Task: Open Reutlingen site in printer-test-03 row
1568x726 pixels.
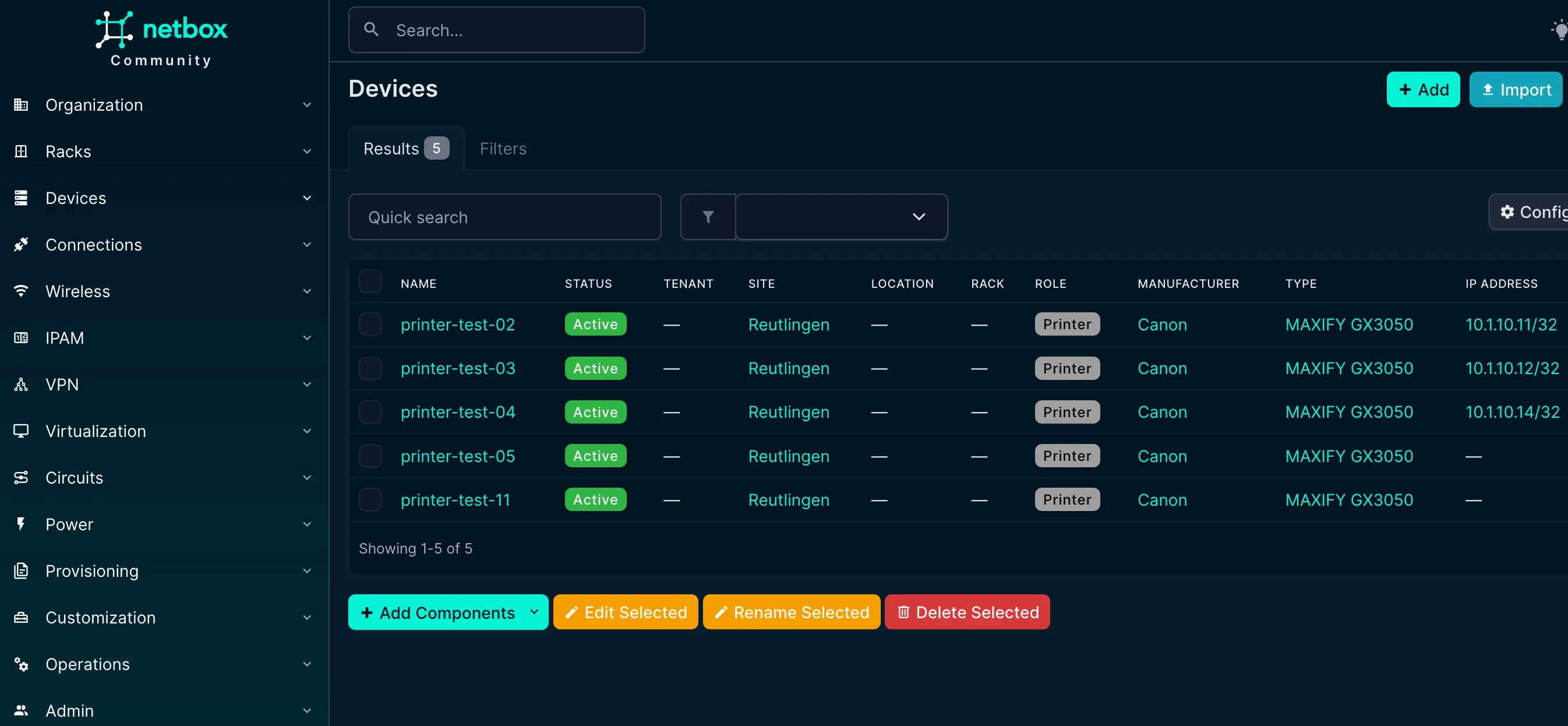Action: [789, 368]
